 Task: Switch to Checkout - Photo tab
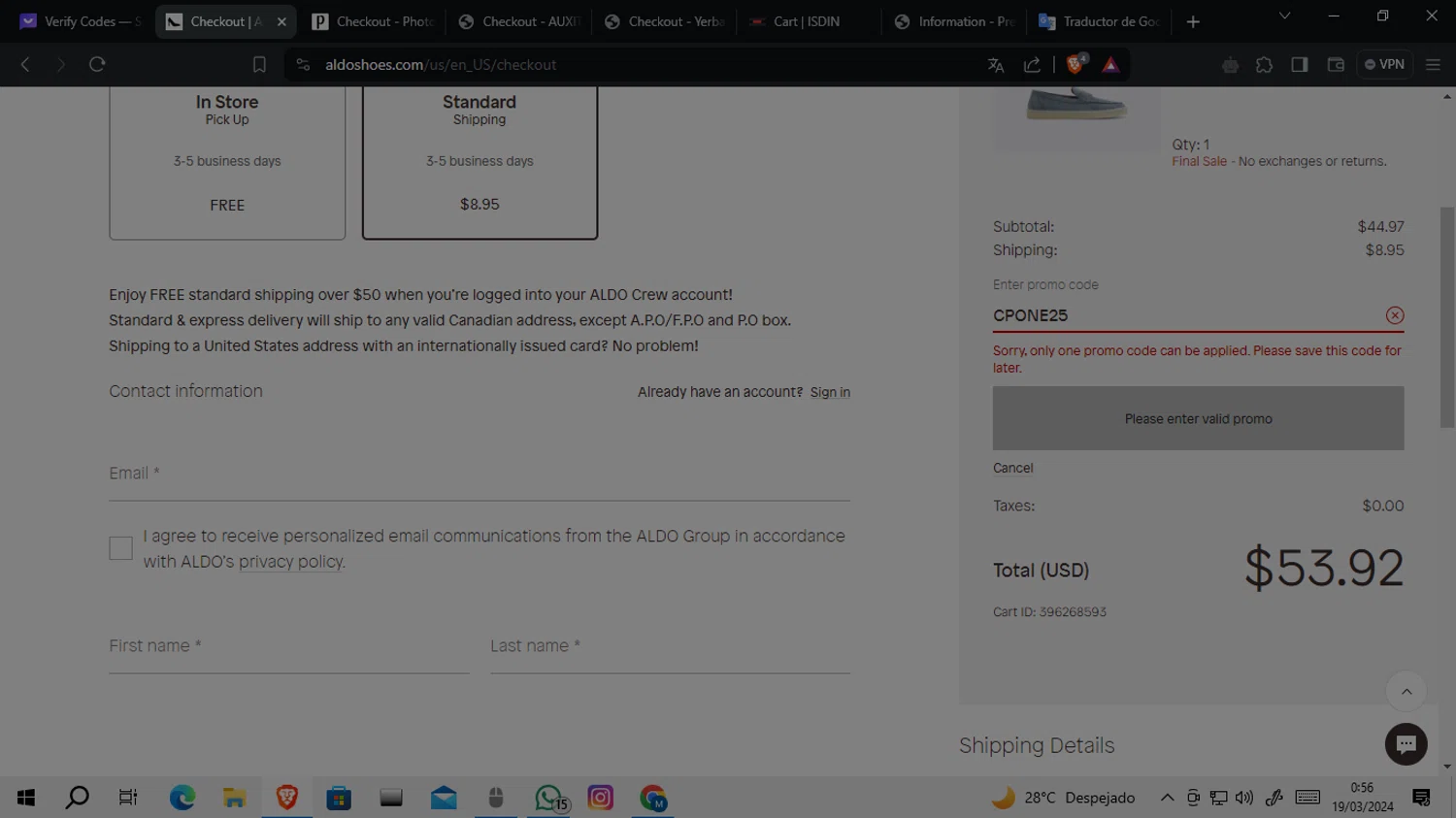click(374, 21)
